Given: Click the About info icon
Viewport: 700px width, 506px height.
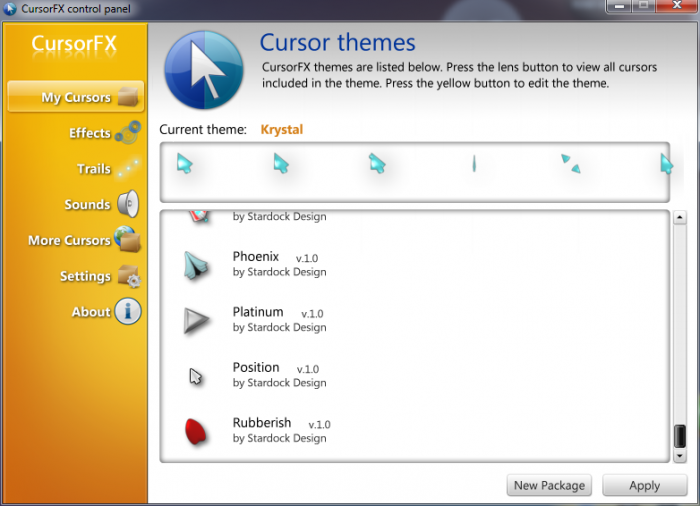Looking at the screenshot, I should click(x=128, y=311).
